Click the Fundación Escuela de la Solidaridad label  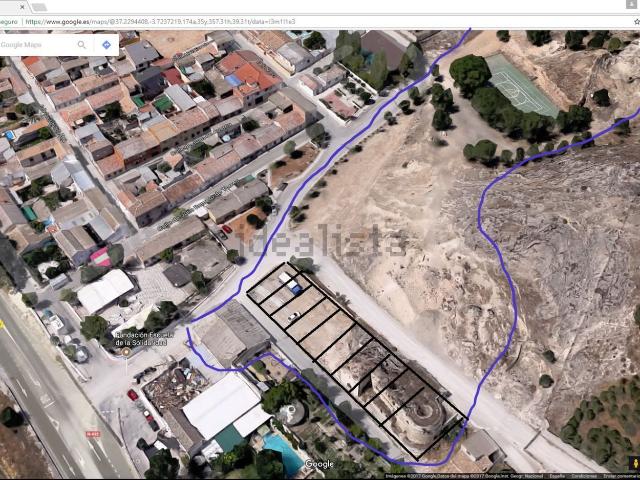147,339
